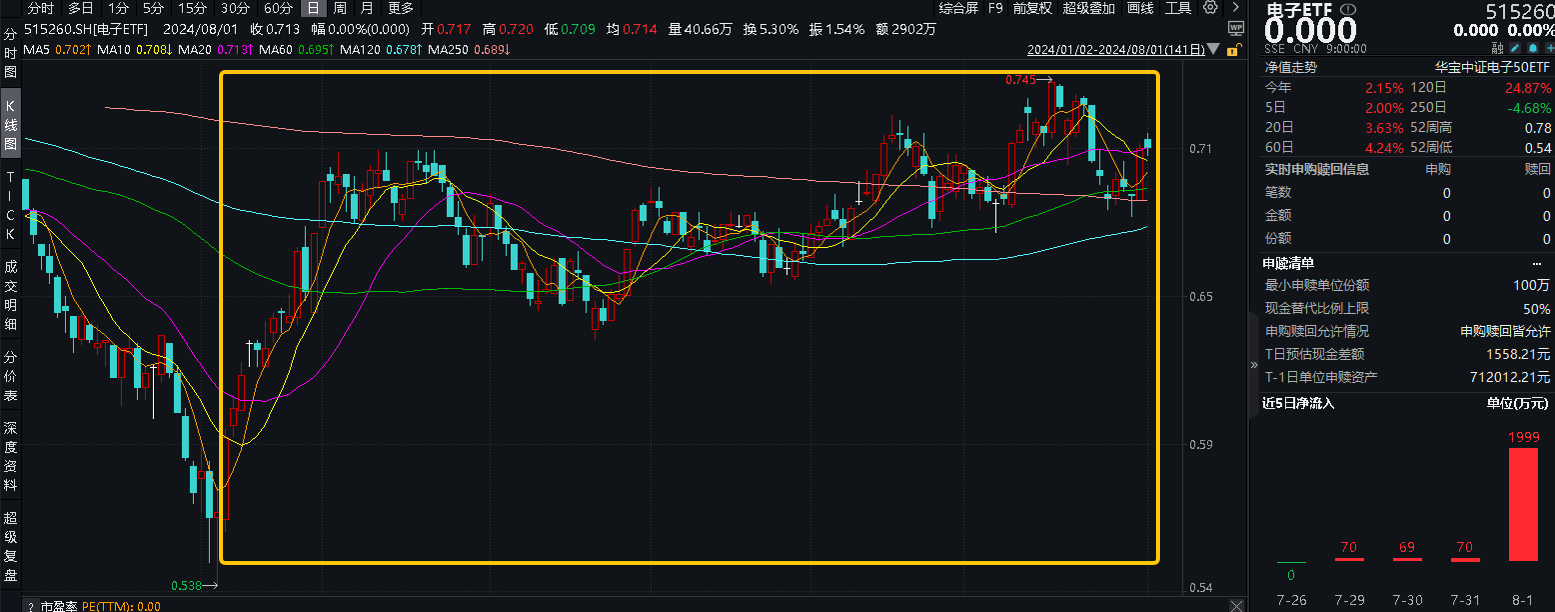
Task: Expand the date range dropdown triangle
Action: pos(1214,49)
